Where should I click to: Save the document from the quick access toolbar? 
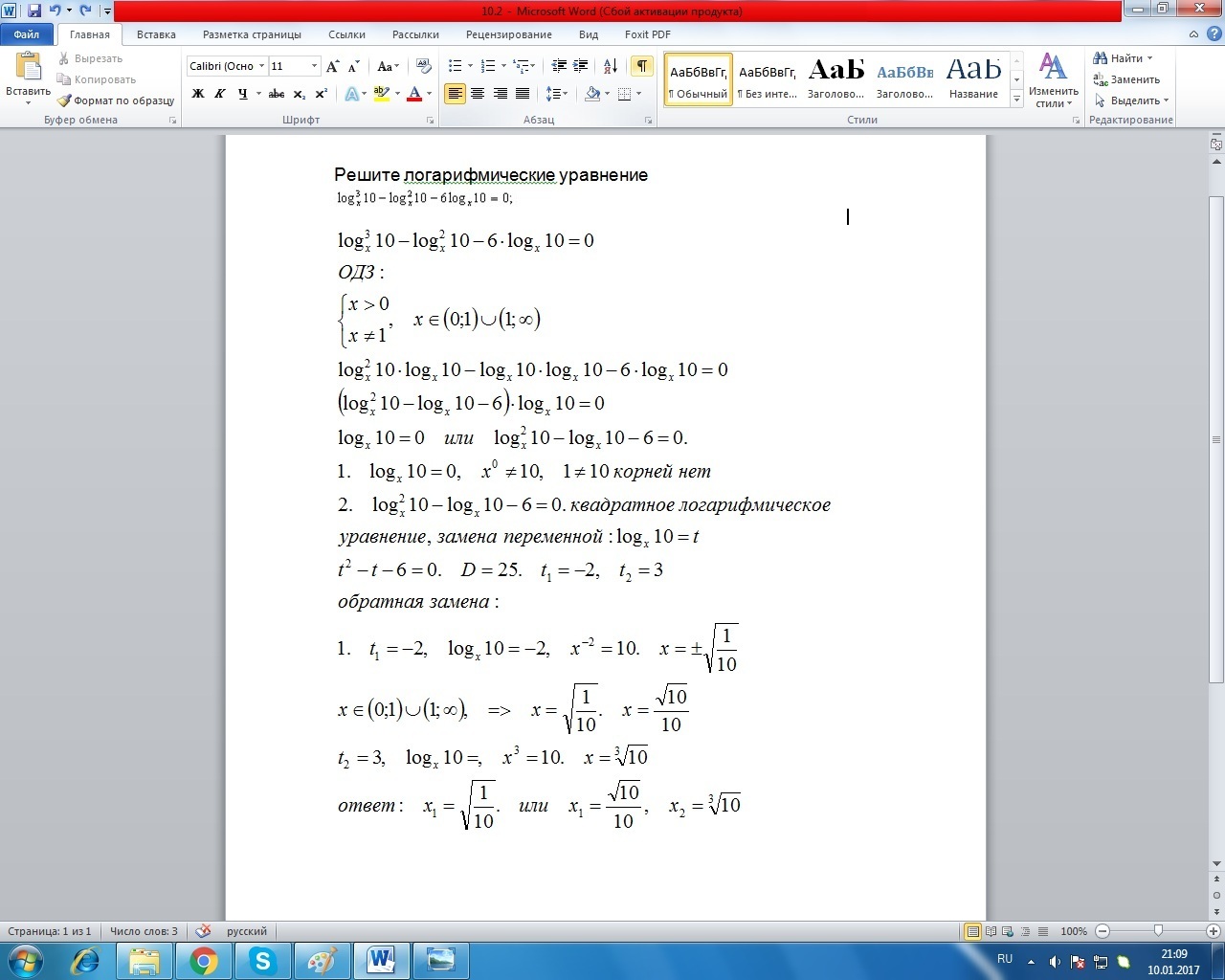tap(33, 11)
